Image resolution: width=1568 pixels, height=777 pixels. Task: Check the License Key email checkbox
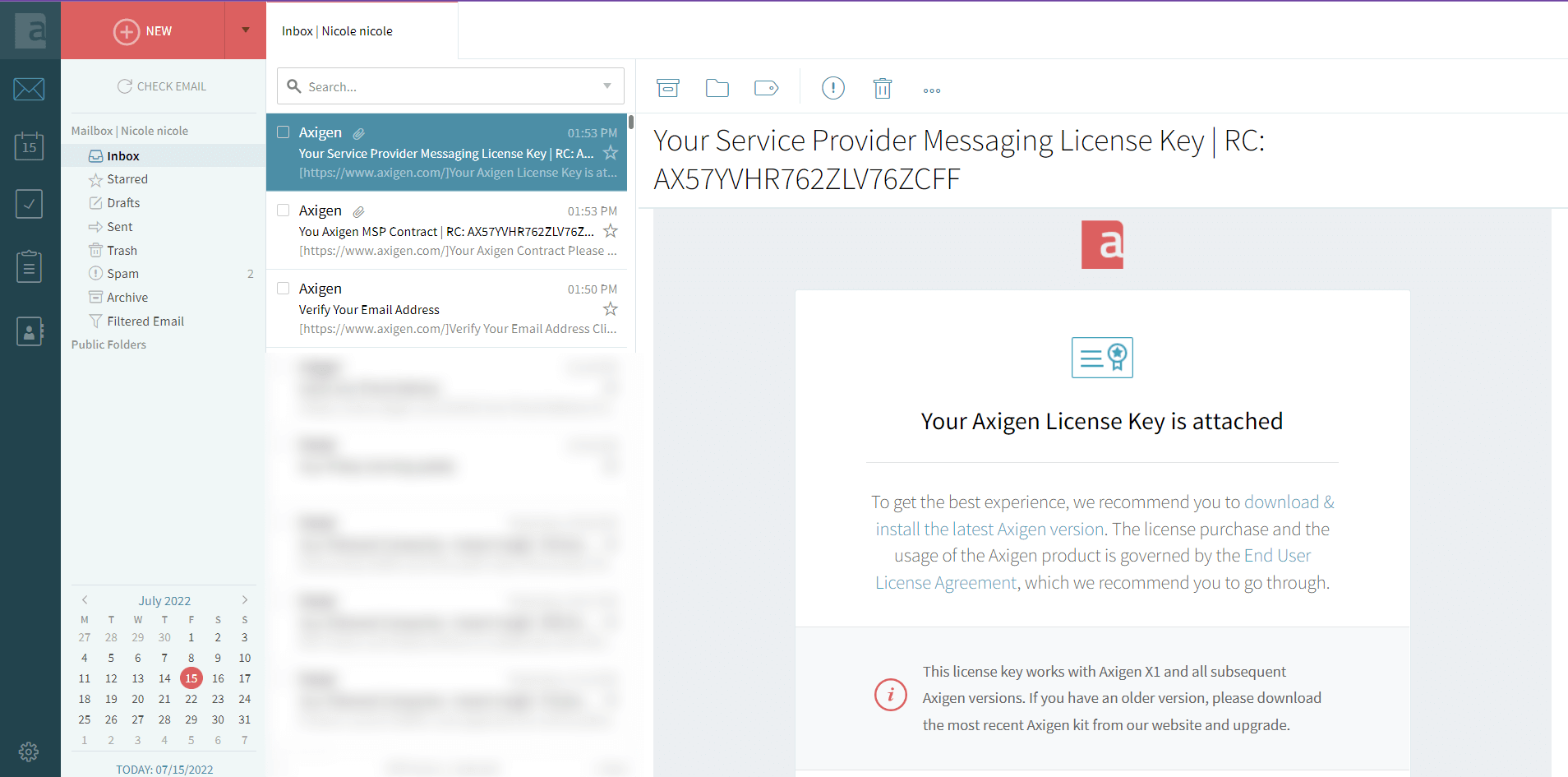pyautogui.click(x=284, y=132)
